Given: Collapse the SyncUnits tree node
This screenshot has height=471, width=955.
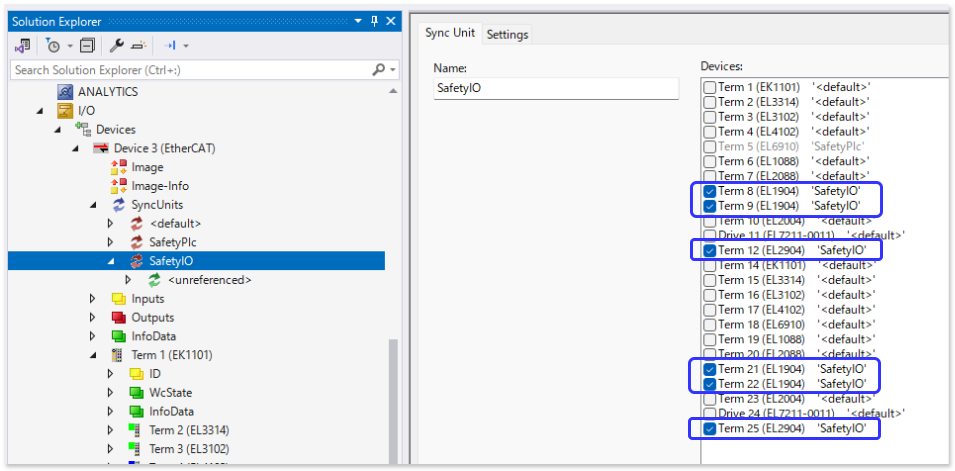Looking at the screenshot, I should point(93,205).
